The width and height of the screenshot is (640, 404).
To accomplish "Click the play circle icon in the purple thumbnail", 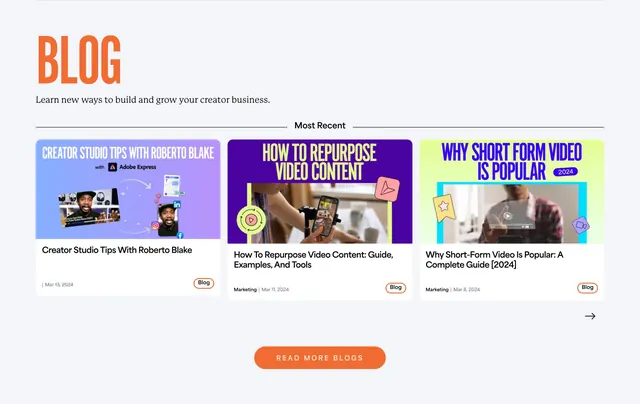I will pos(251,220).
